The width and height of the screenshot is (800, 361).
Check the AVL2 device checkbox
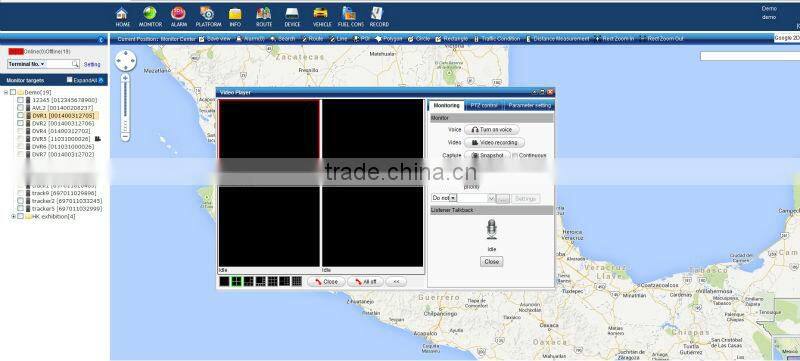(20, 108)
